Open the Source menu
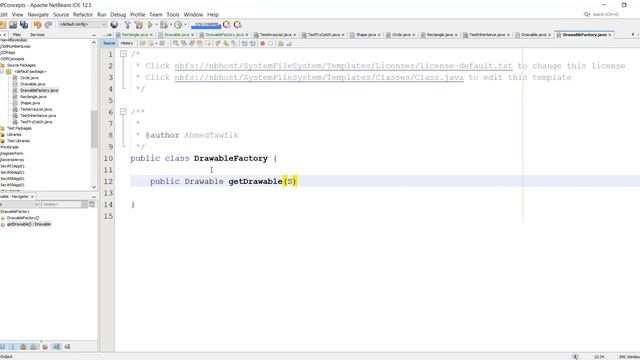 (x=61, y=14)
